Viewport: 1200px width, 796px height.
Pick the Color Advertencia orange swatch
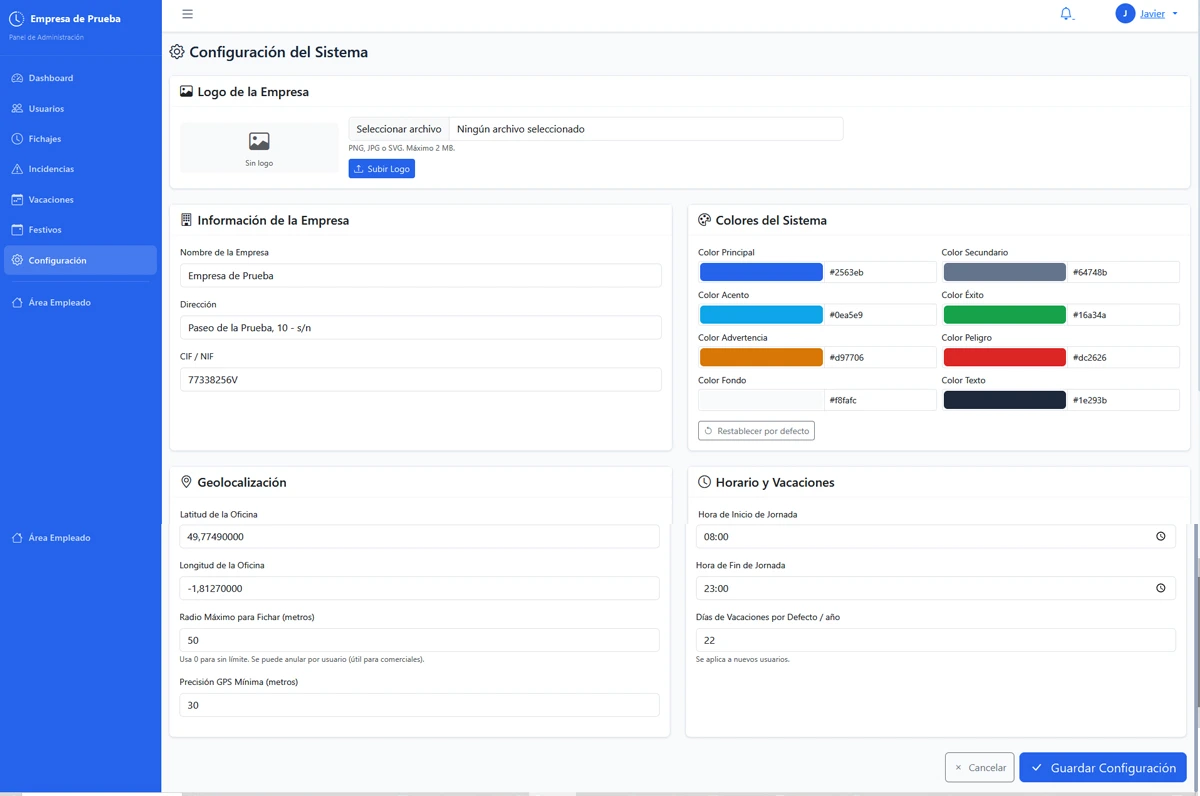[761, 357]
